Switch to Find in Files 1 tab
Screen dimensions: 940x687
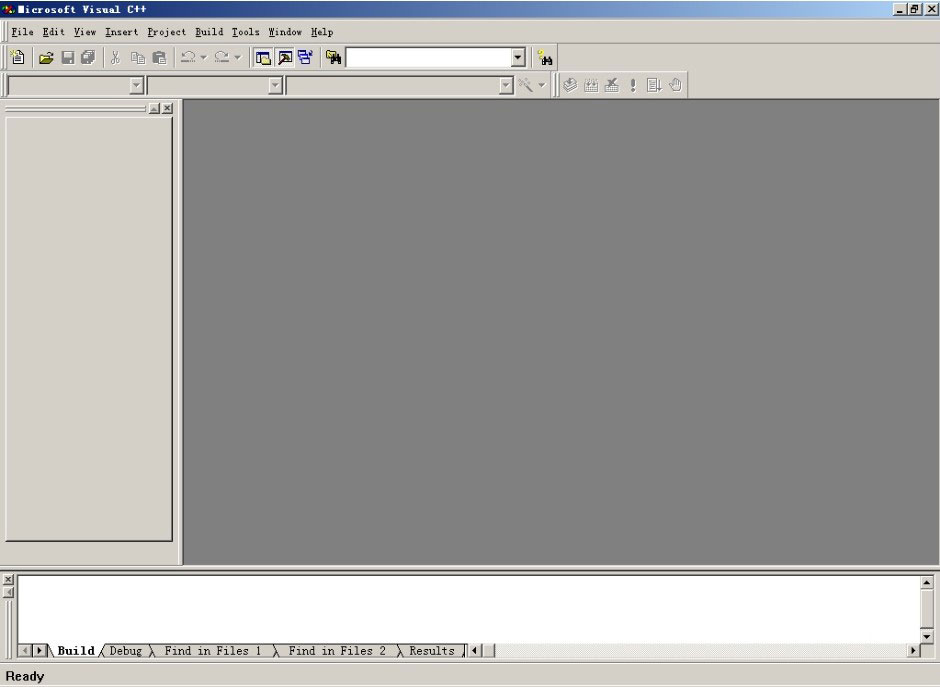213,650
